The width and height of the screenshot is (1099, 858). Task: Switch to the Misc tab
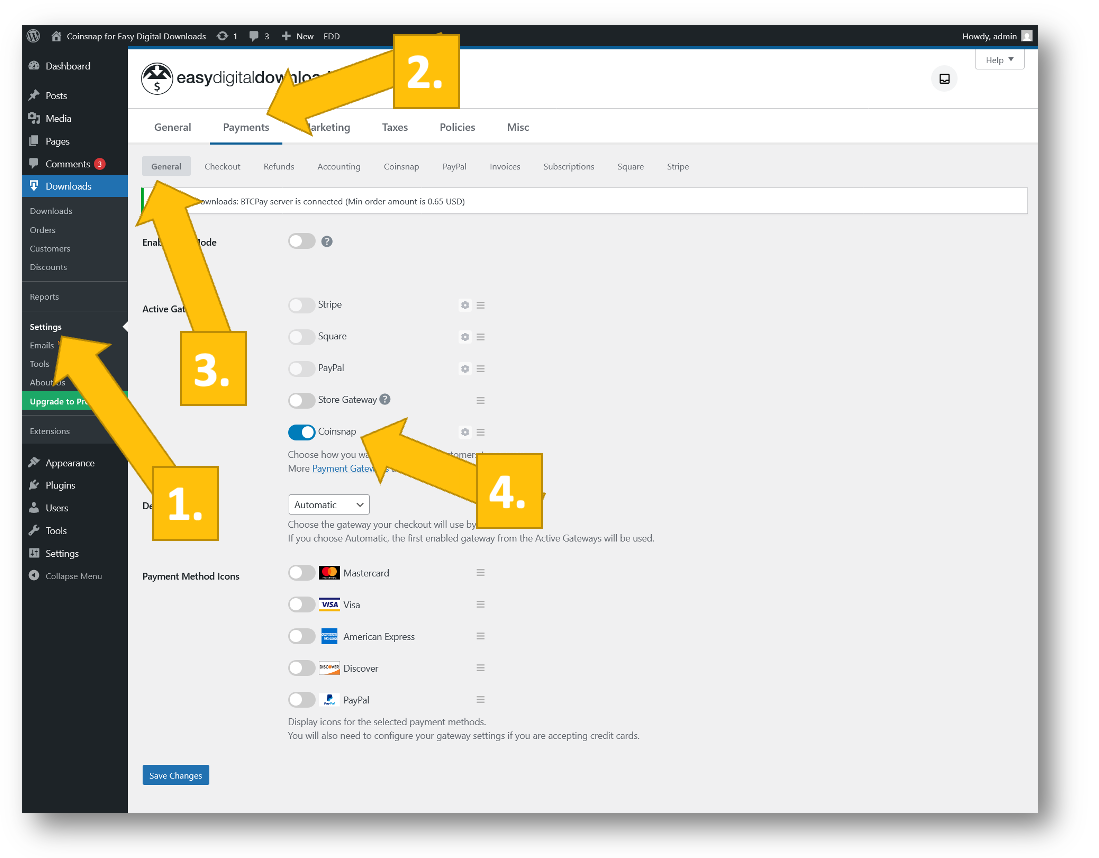click(x=518, y=127)
